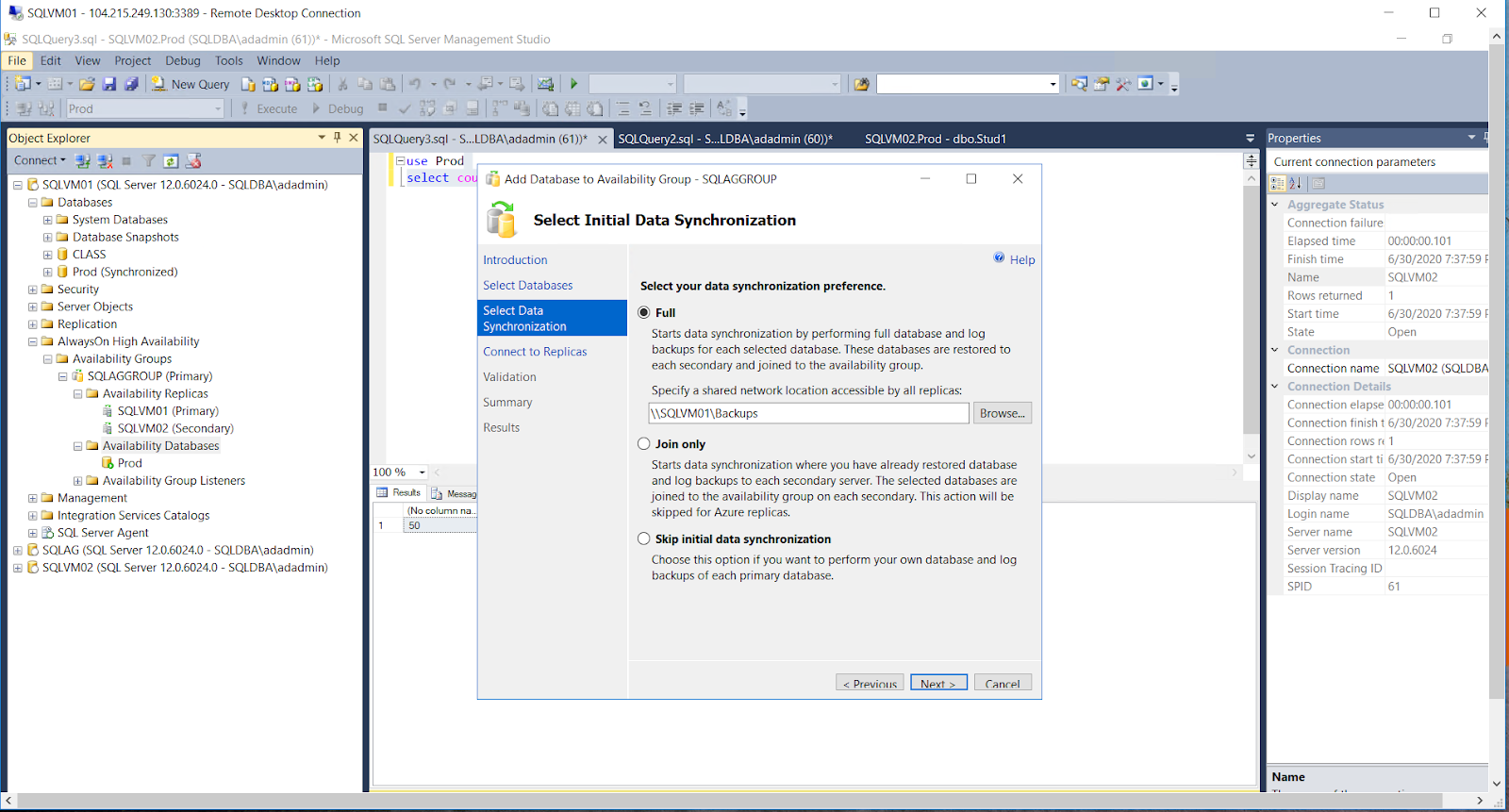Screen dimensions: 1509x812
Task: Select the Join only radio button
Action: (x=644, y=443)
